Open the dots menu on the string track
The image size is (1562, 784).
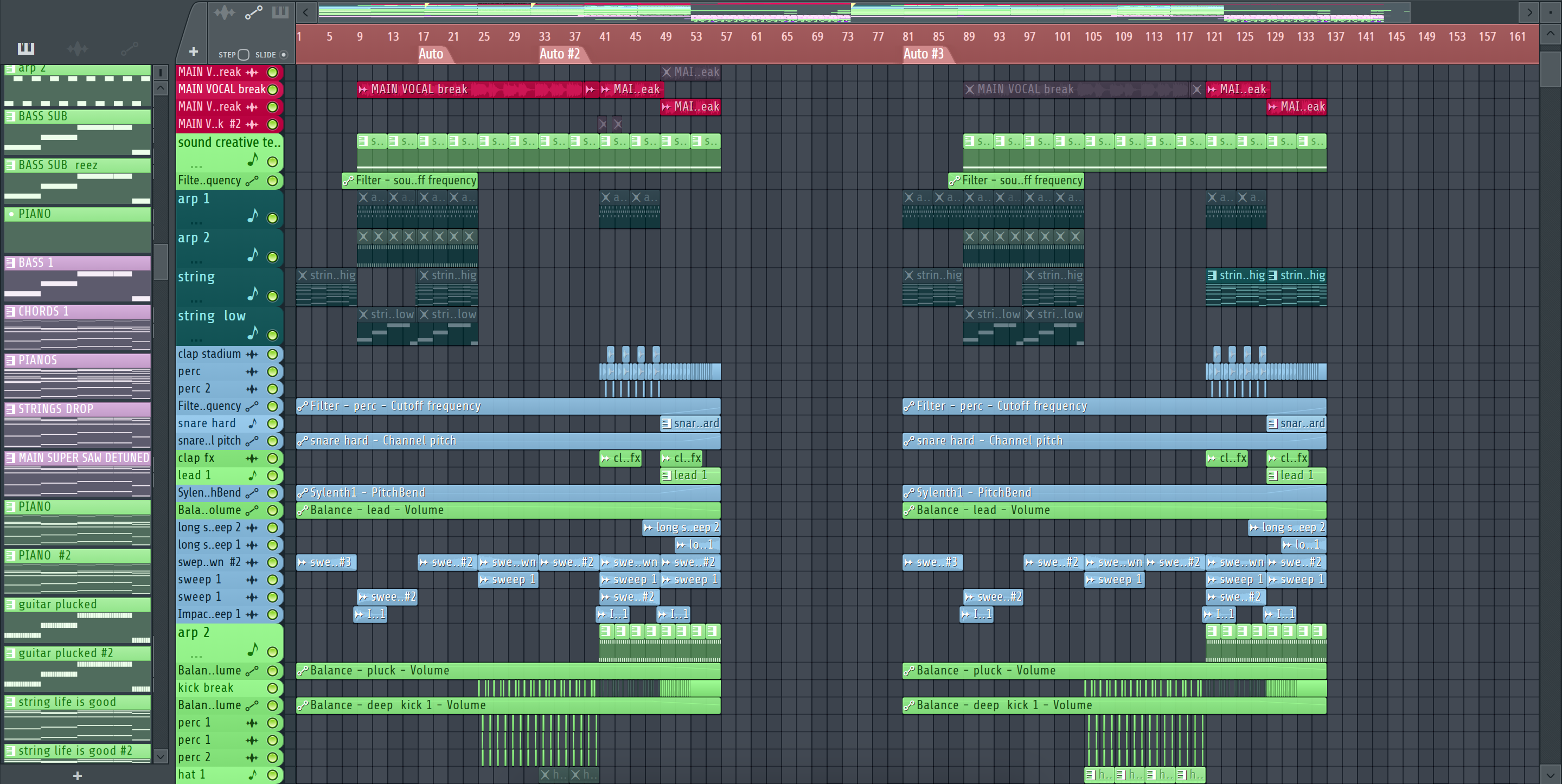point(196,300)
